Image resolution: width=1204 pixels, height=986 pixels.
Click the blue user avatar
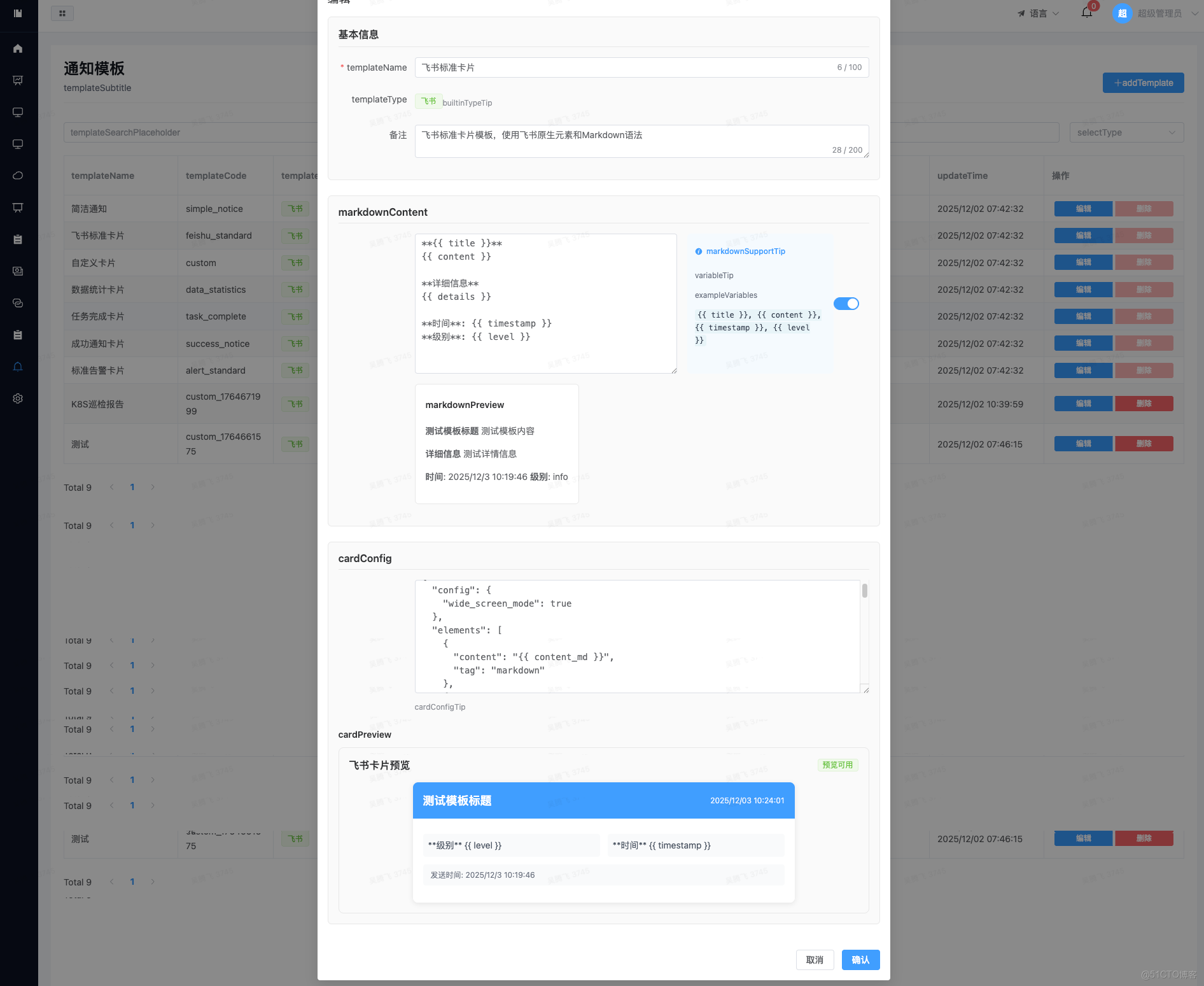(1122, 13)
